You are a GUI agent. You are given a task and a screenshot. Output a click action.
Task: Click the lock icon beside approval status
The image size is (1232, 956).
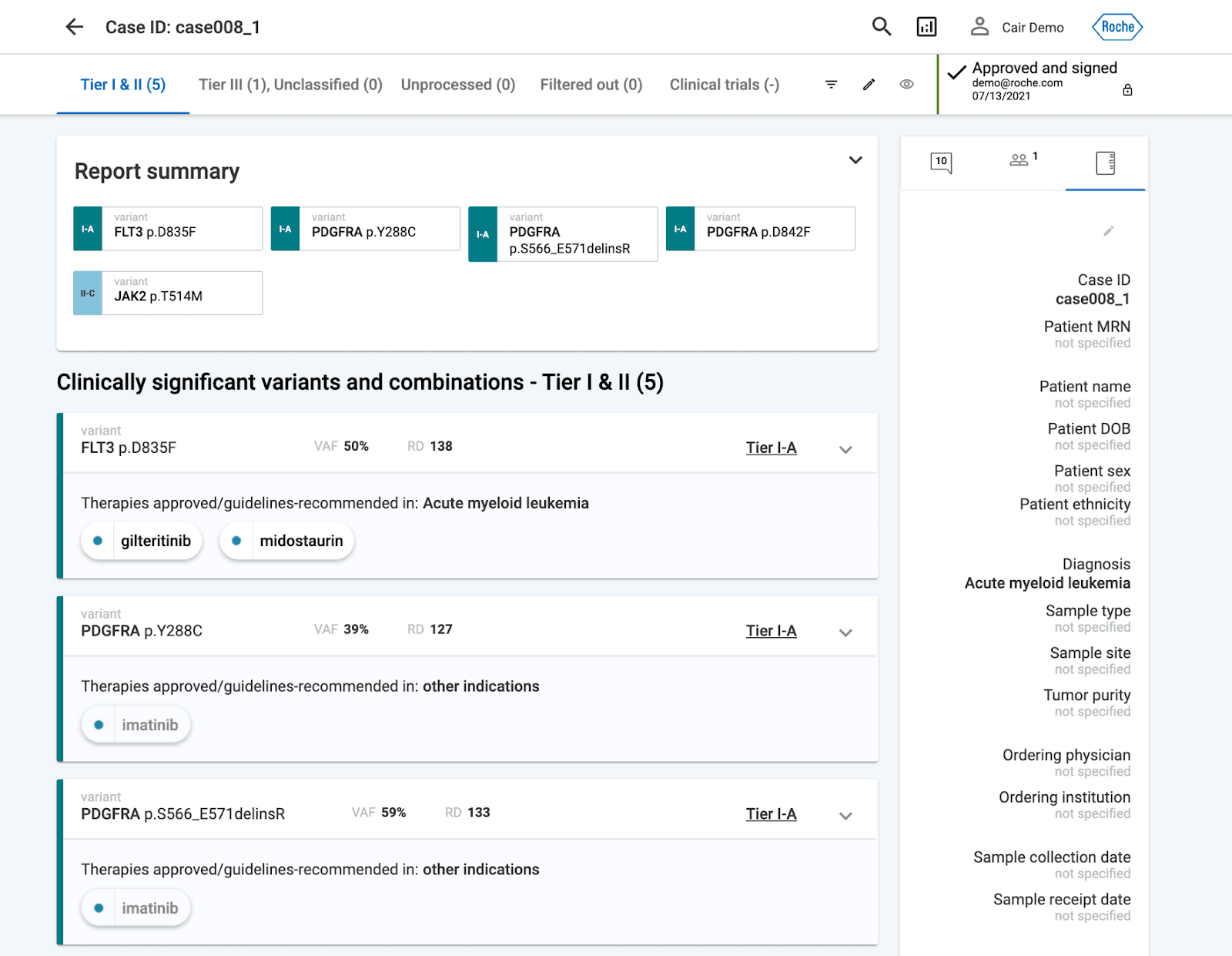1127,90
